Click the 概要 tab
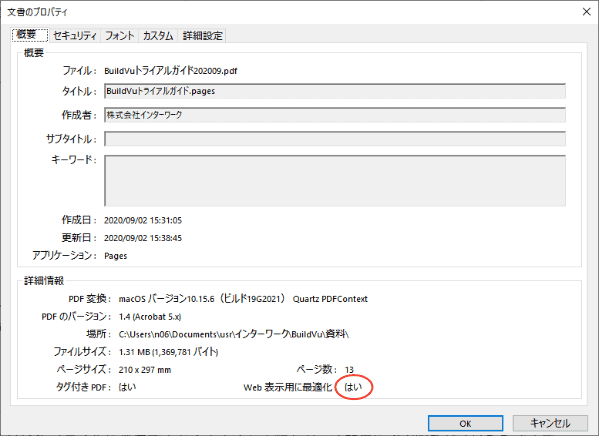The height and width of the screenshot is (437, 600). tap(27, 36)
